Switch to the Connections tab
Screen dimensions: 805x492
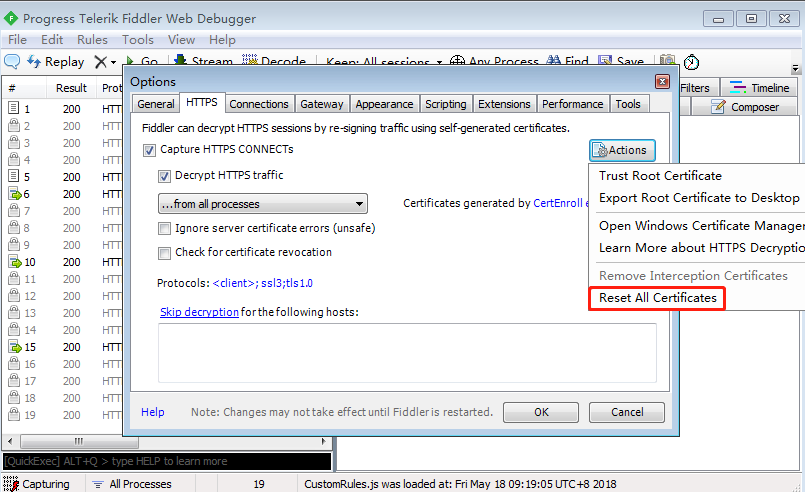(x=259, y=104)
